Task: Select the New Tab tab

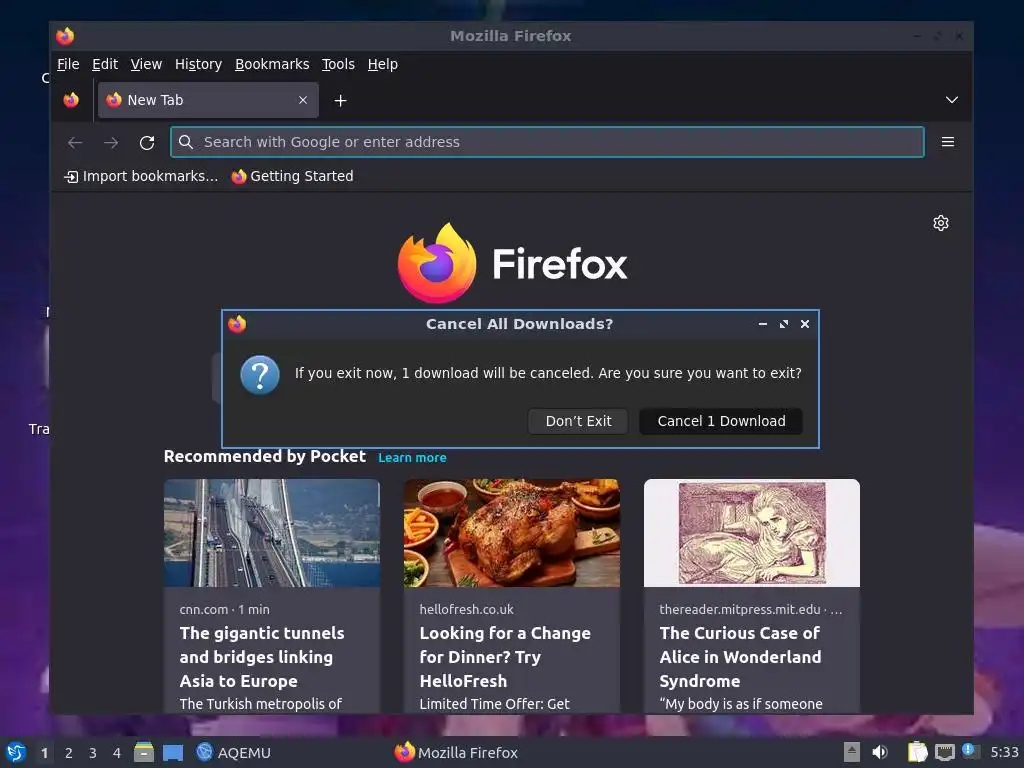Action: 208,100
